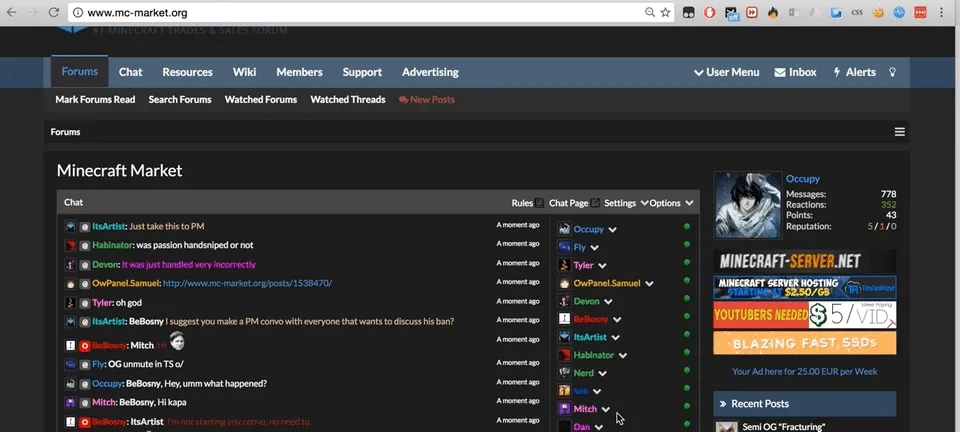960x432 pixels.
Task: Open the Wiki tab
Action: click(244, 72)
